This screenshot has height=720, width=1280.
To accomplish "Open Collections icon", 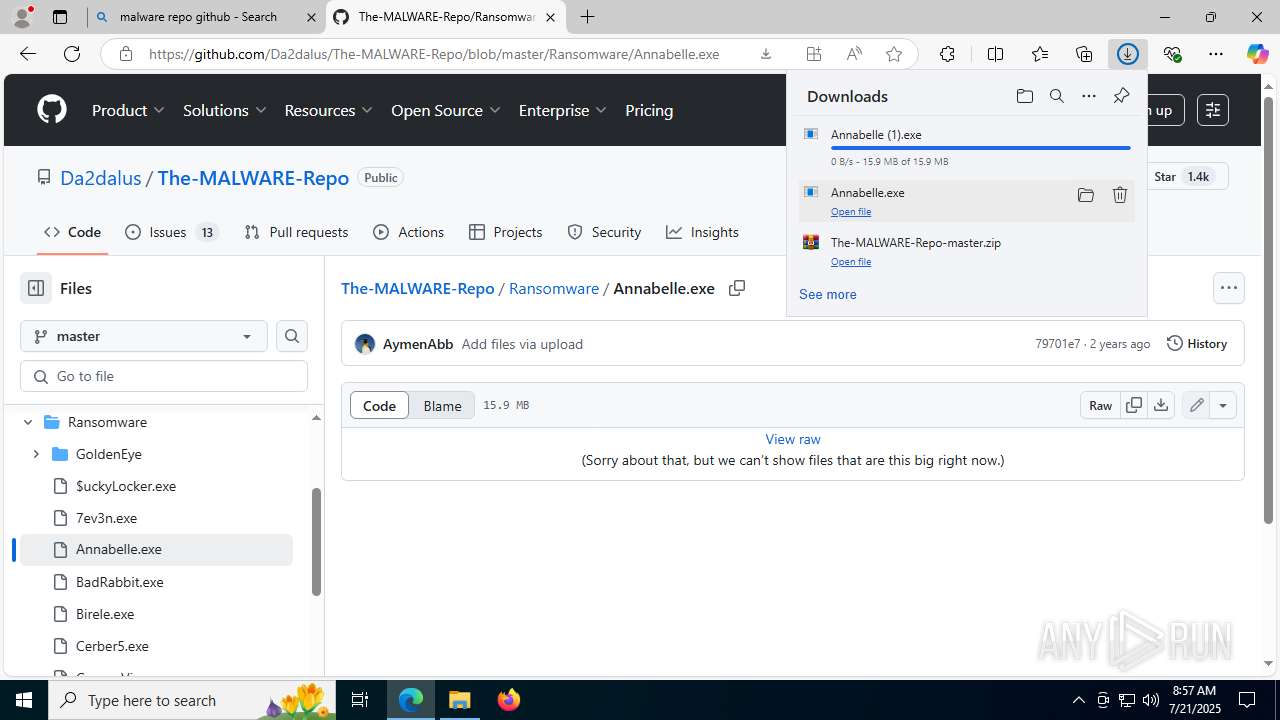I will [x=1084, y=54].
